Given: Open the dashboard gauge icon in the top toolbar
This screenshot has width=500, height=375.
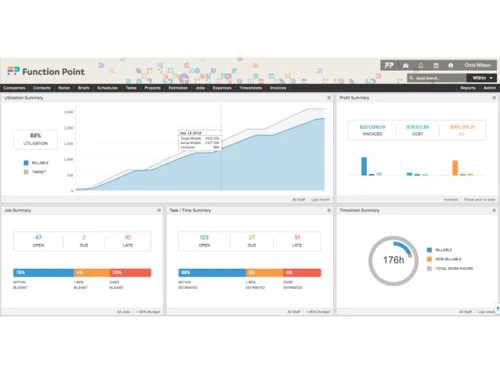Looking at the screenshot, I should coord(406,65).
